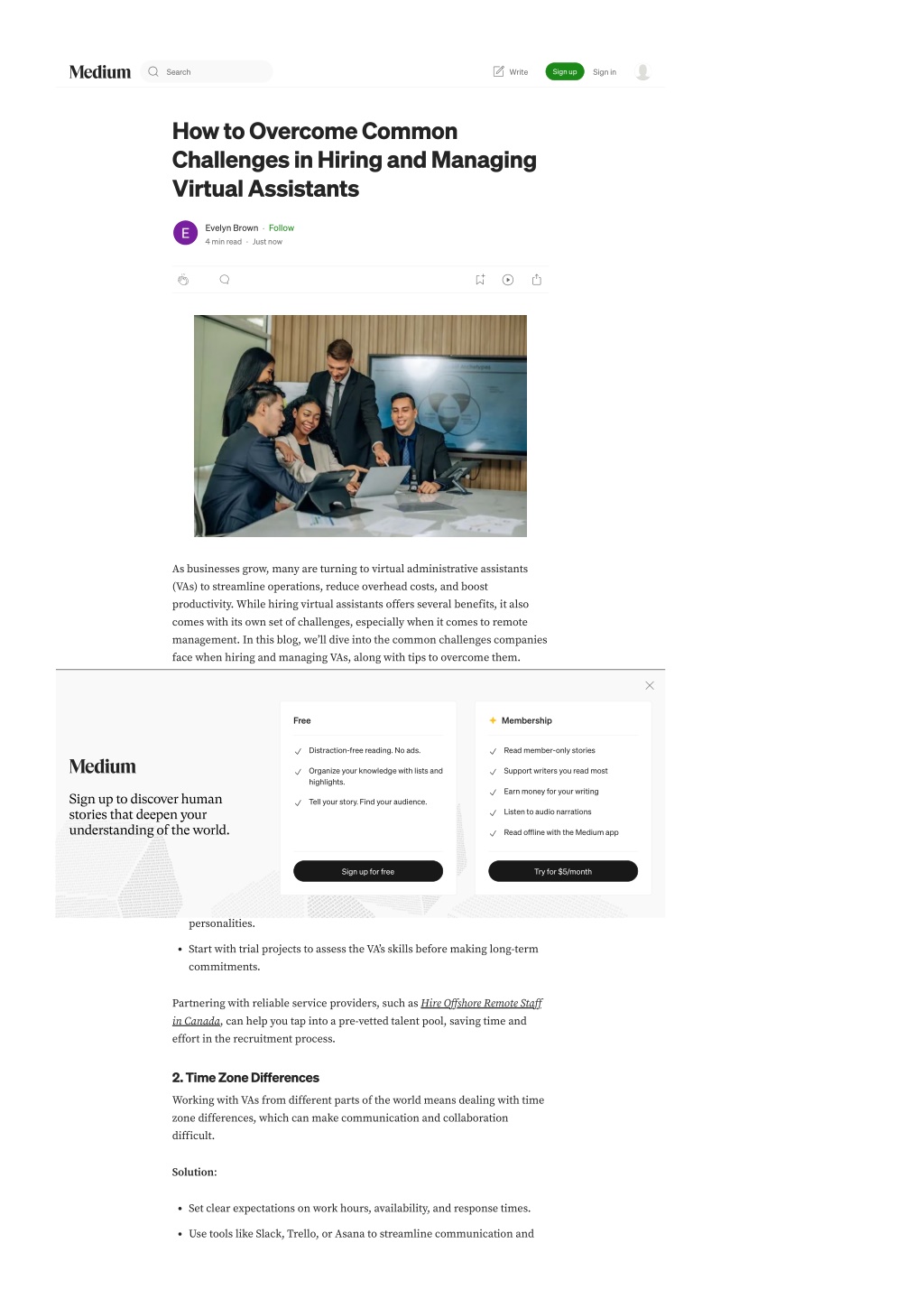Click the Try for $5/month button
This screenshot has width=924, height=1308.
tap(563, 871)
